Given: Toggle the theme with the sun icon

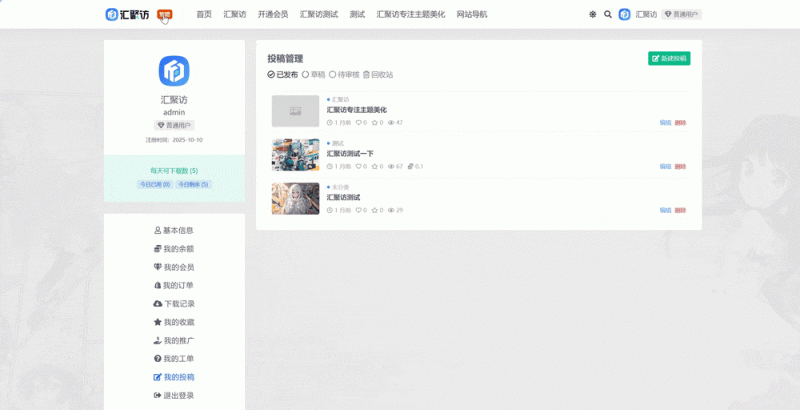Looking at the screenshot, I should pos(592,14).
